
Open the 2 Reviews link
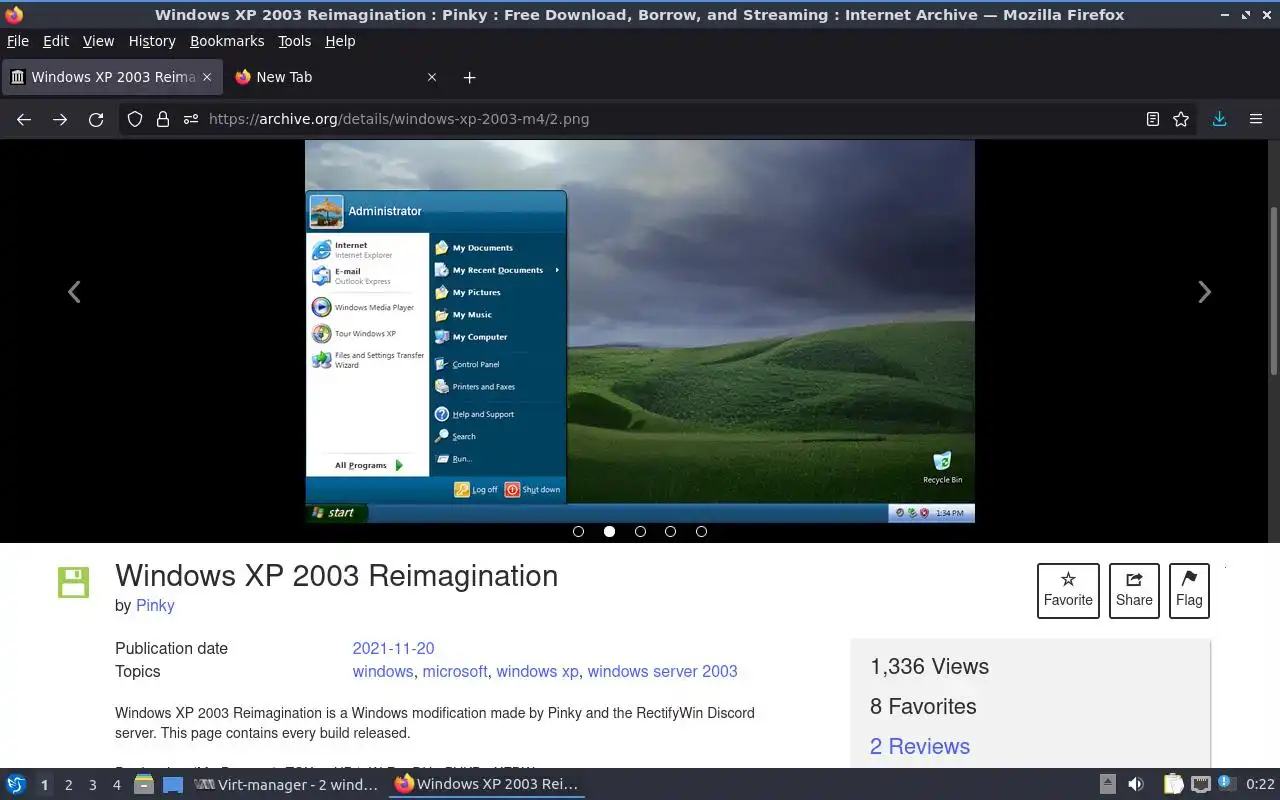pyautogui.click(x=920, y=746)
